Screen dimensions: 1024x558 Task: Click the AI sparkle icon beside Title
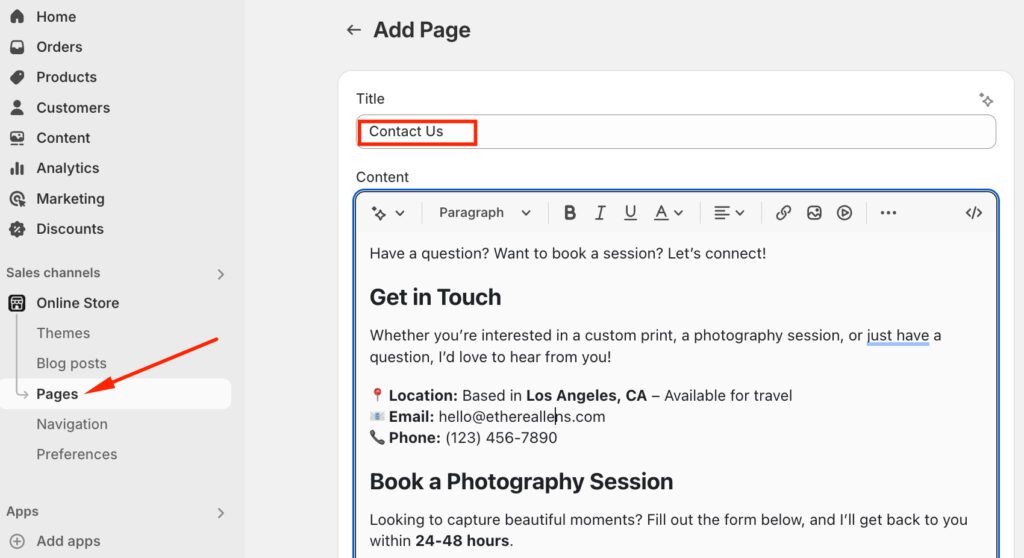click(986, 99)
